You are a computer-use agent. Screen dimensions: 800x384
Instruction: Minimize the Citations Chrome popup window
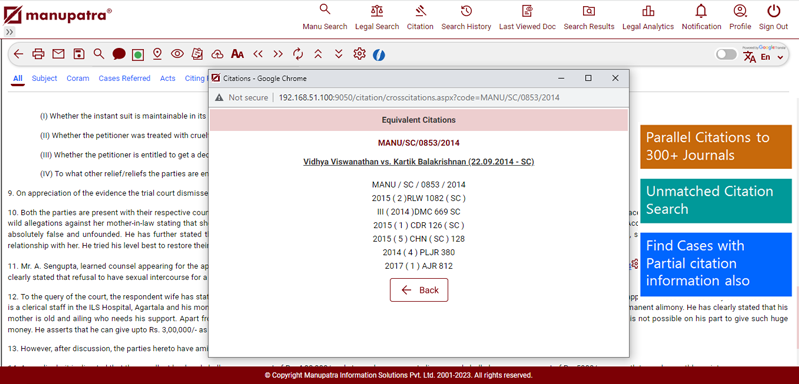click(561, 78)
